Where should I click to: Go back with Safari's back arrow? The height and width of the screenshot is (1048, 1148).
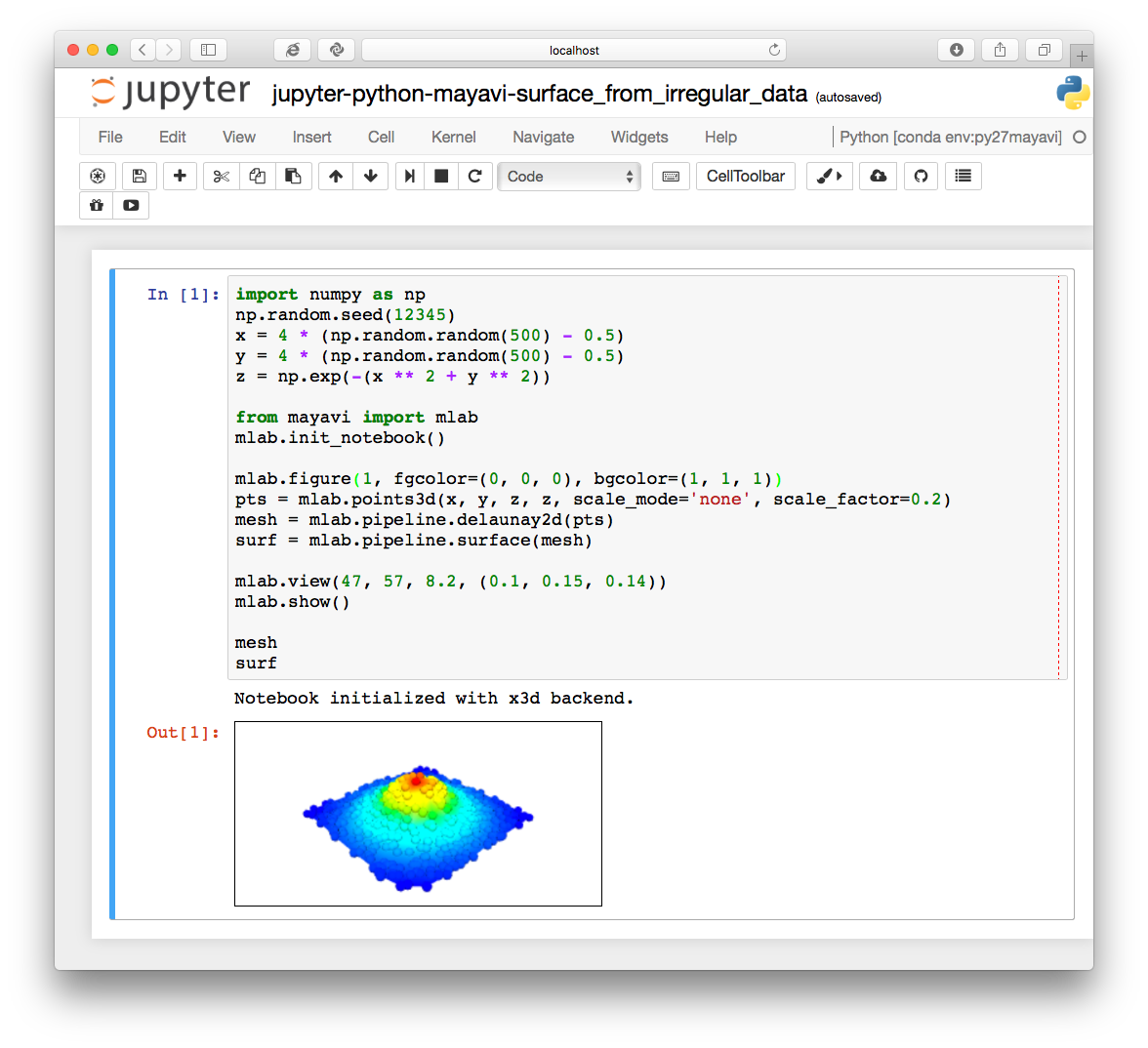[143, 50]
